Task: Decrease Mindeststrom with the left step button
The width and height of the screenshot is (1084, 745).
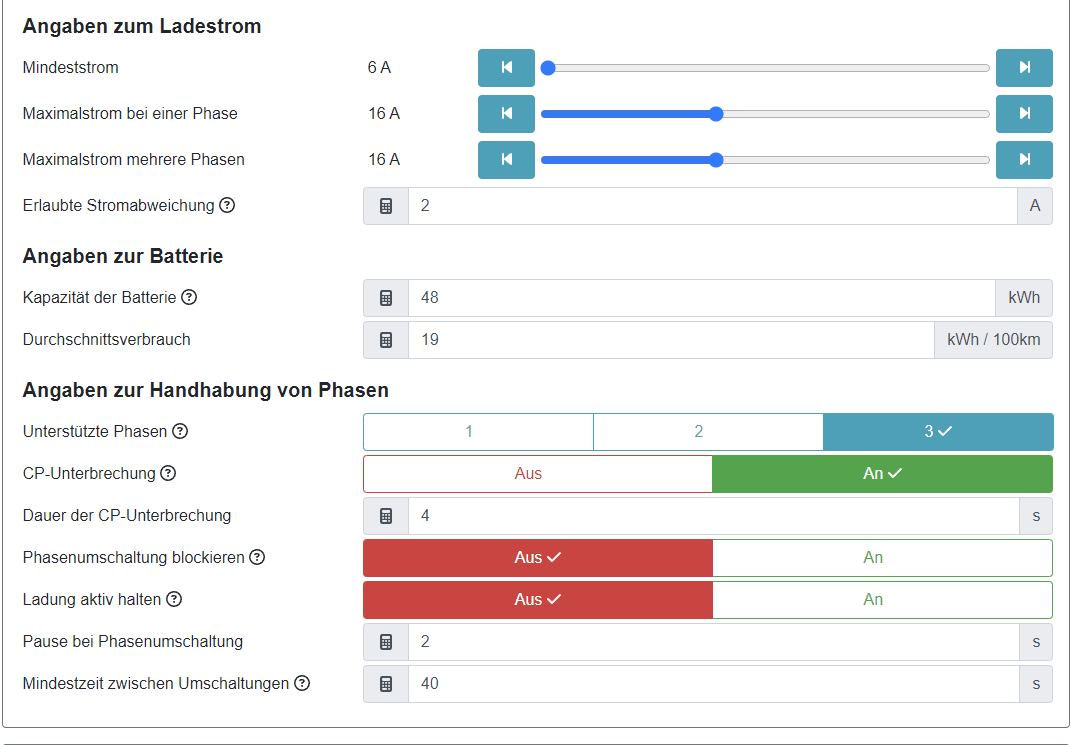Action: pyautogui.click(x=506, y=68)
